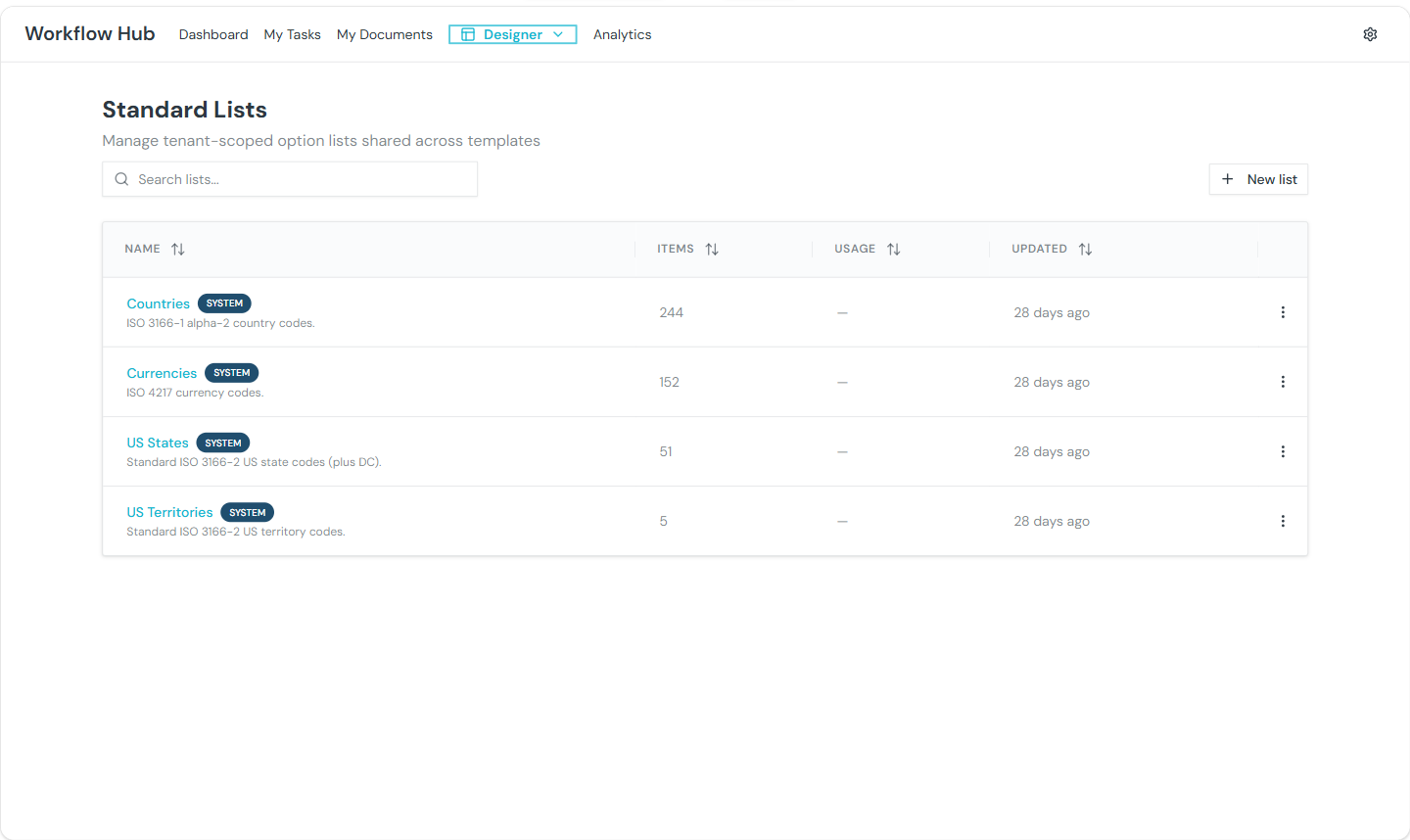Sort by Usage column arrows

893,249
